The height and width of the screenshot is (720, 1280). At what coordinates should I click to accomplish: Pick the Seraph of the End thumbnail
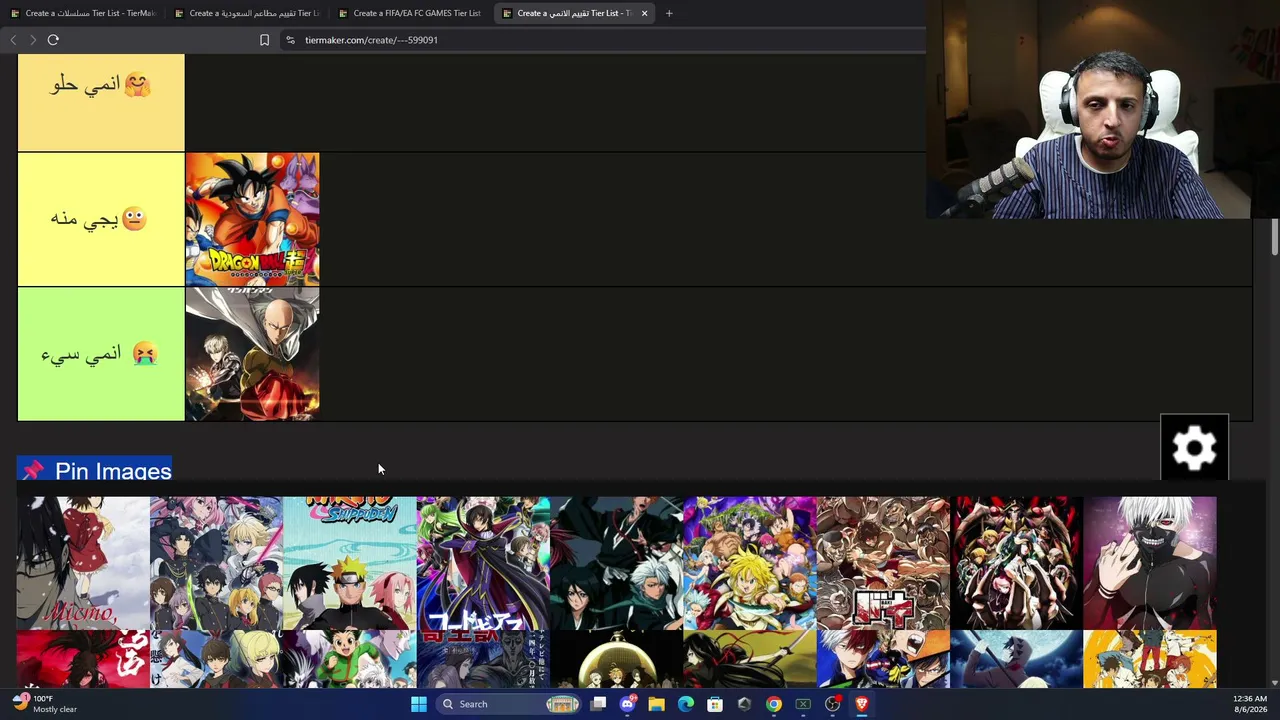click(216, 562)
